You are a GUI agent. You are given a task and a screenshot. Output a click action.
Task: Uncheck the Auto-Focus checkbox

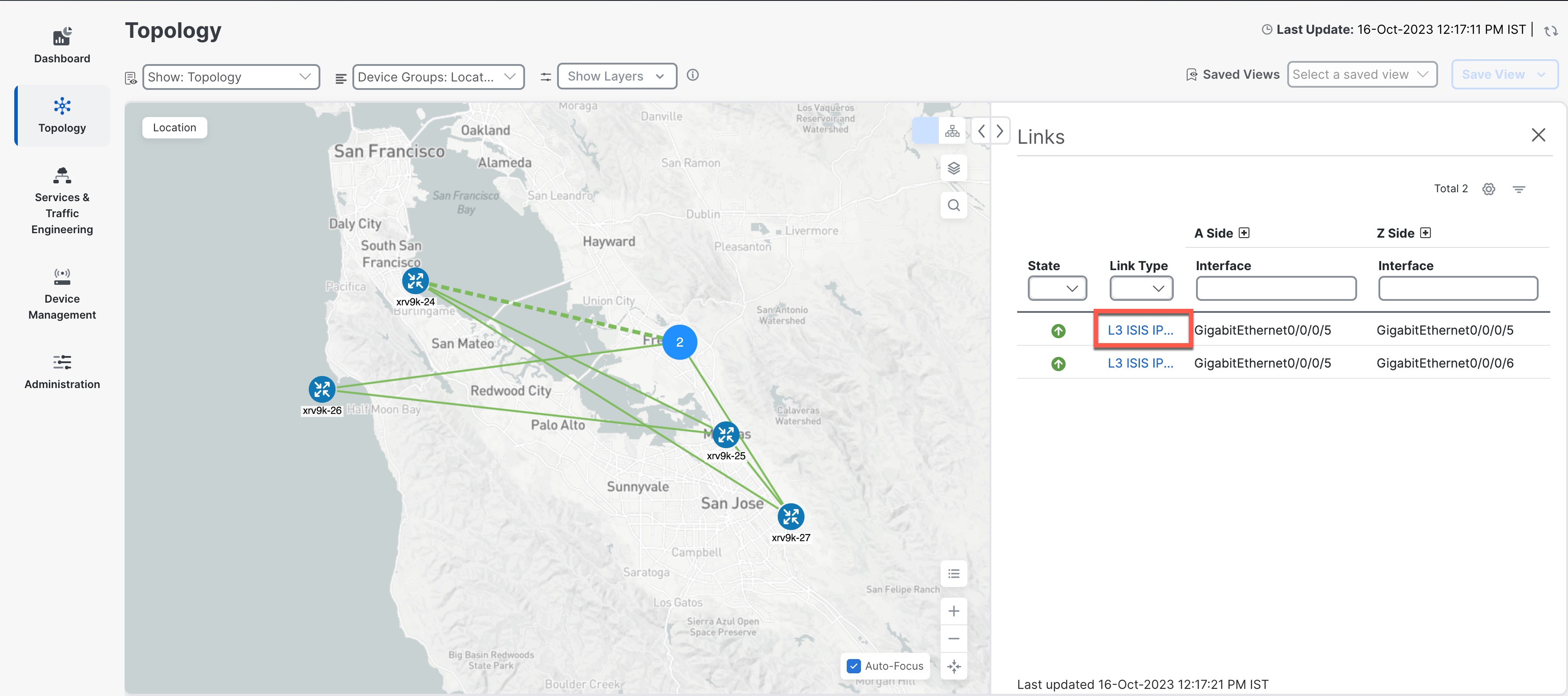854,666
